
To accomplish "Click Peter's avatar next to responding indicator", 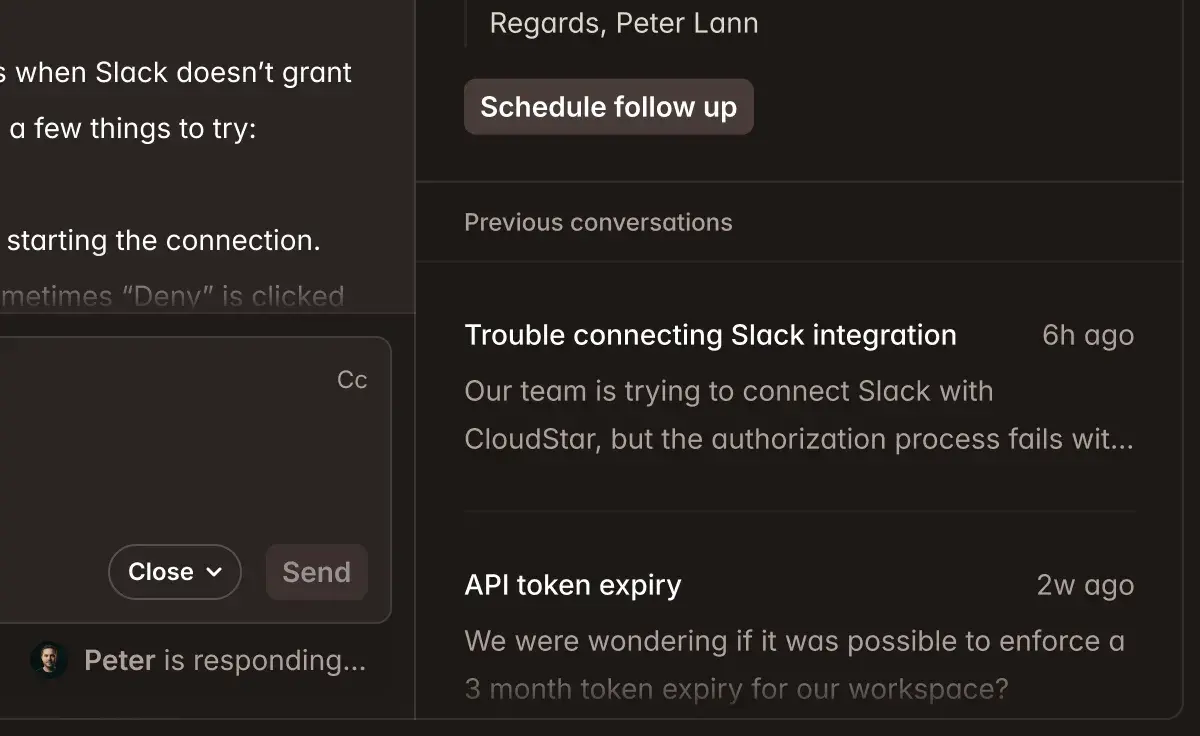I will click(x=48, y=661).
